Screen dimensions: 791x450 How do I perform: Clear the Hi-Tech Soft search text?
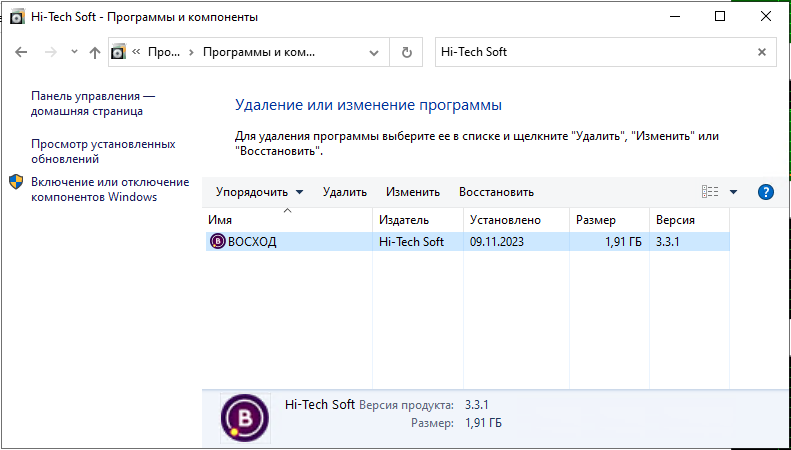pyautogui.click(x=762, y=52)
